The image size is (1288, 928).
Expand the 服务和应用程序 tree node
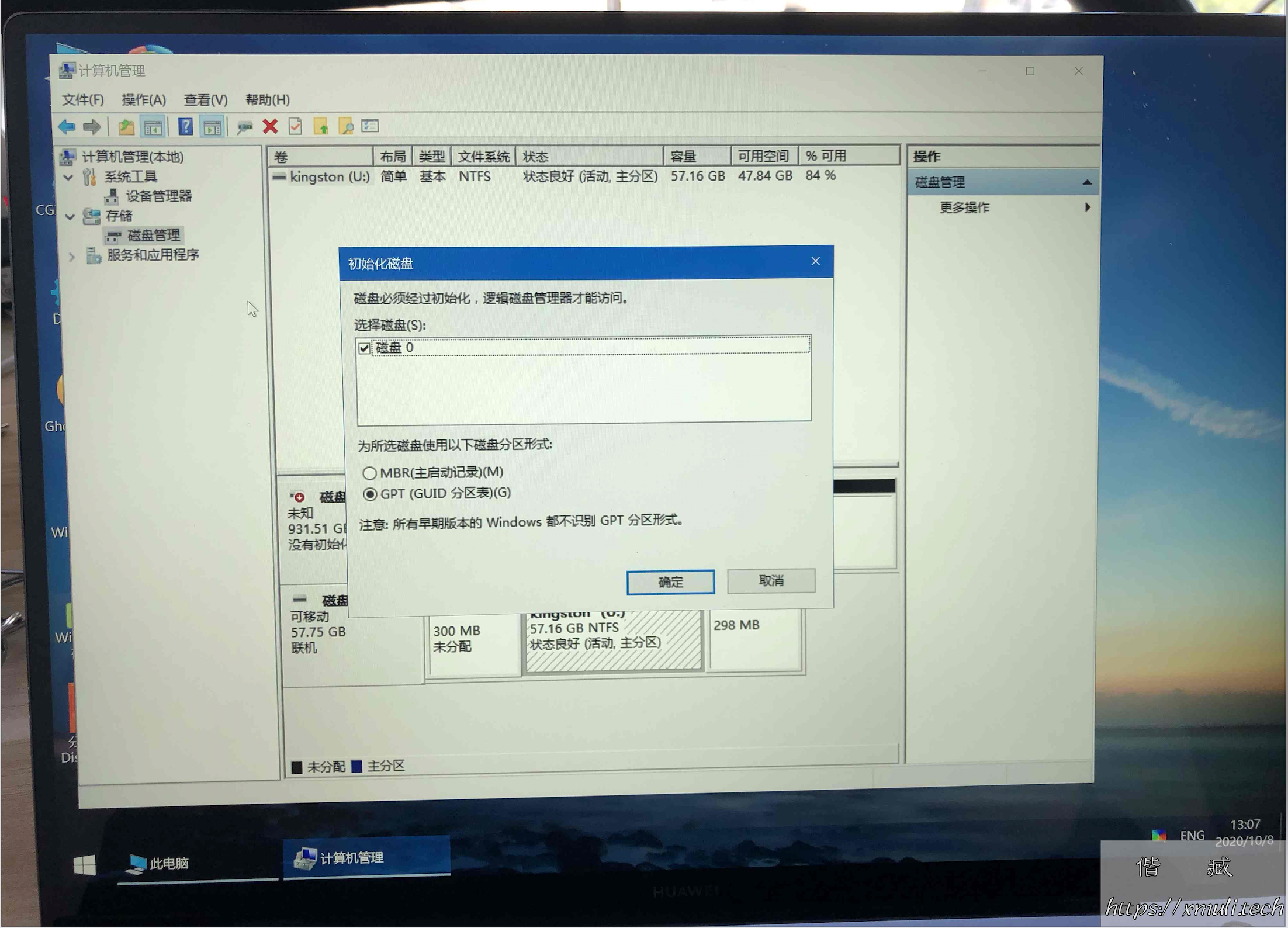pyautogui.click(x=71, y=256)
